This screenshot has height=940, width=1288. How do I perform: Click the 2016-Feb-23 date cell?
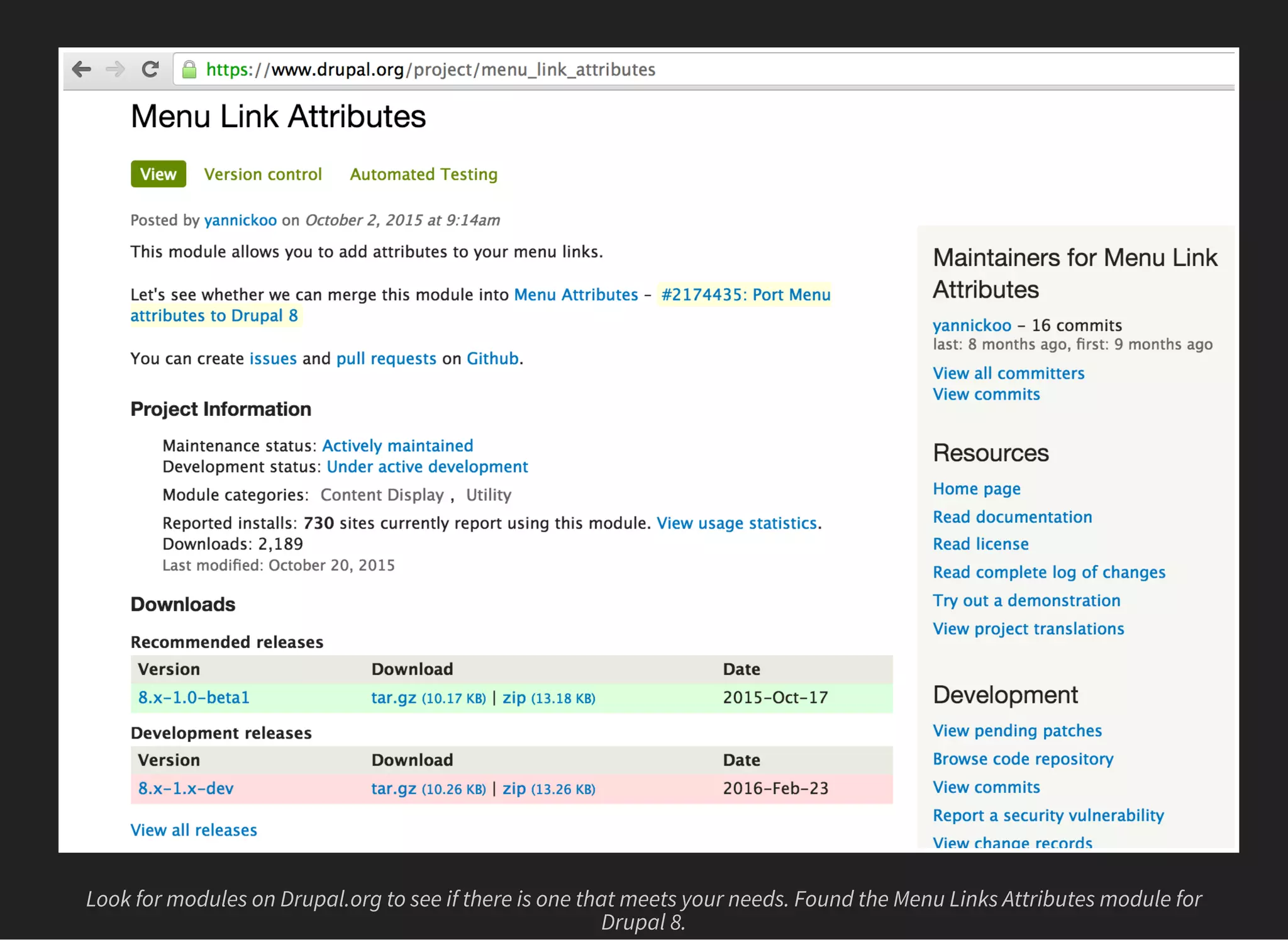(775, 788)
